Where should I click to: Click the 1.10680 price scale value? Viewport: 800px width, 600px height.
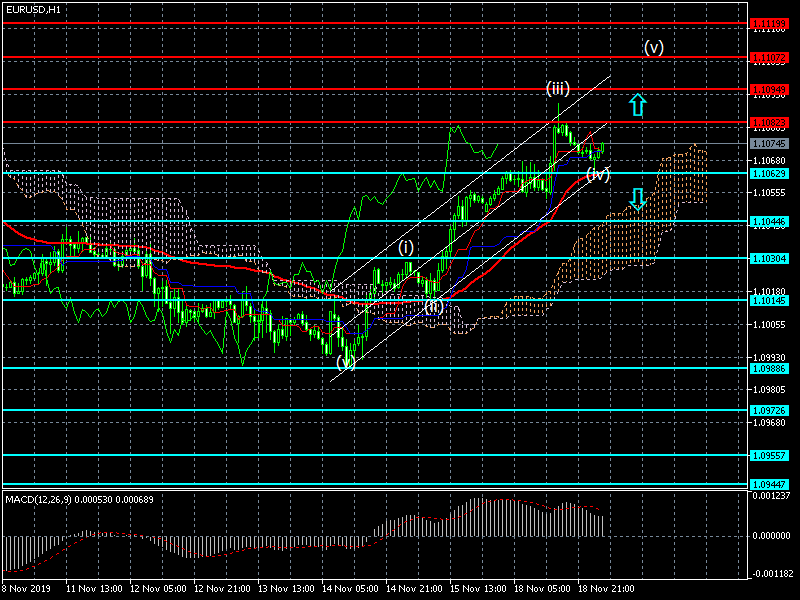(769, 161)
